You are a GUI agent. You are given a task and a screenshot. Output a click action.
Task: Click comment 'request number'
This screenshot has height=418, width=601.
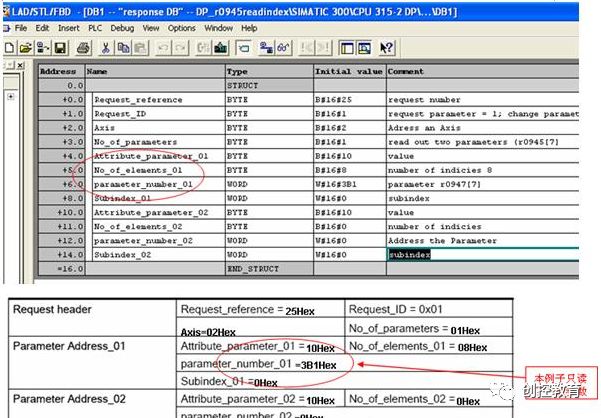(424, 100)
